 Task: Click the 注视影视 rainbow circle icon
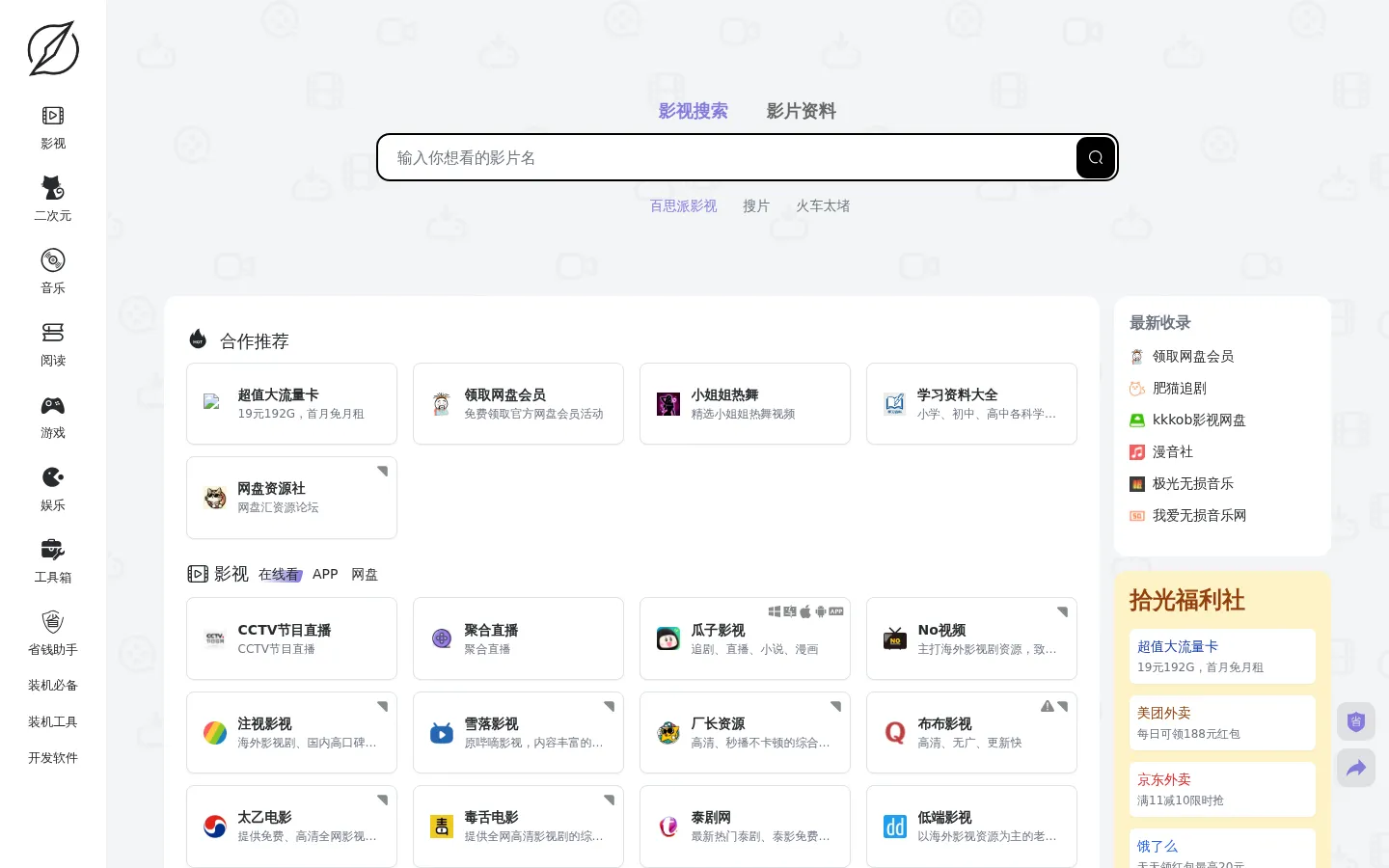click(215, 733)
